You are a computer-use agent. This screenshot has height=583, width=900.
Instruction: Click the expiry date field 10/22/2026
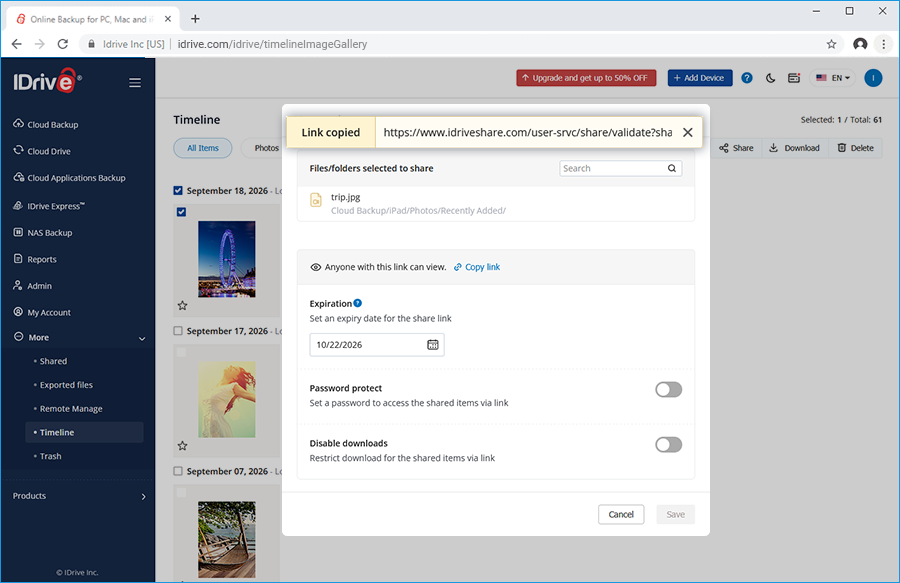pos(377,344)
